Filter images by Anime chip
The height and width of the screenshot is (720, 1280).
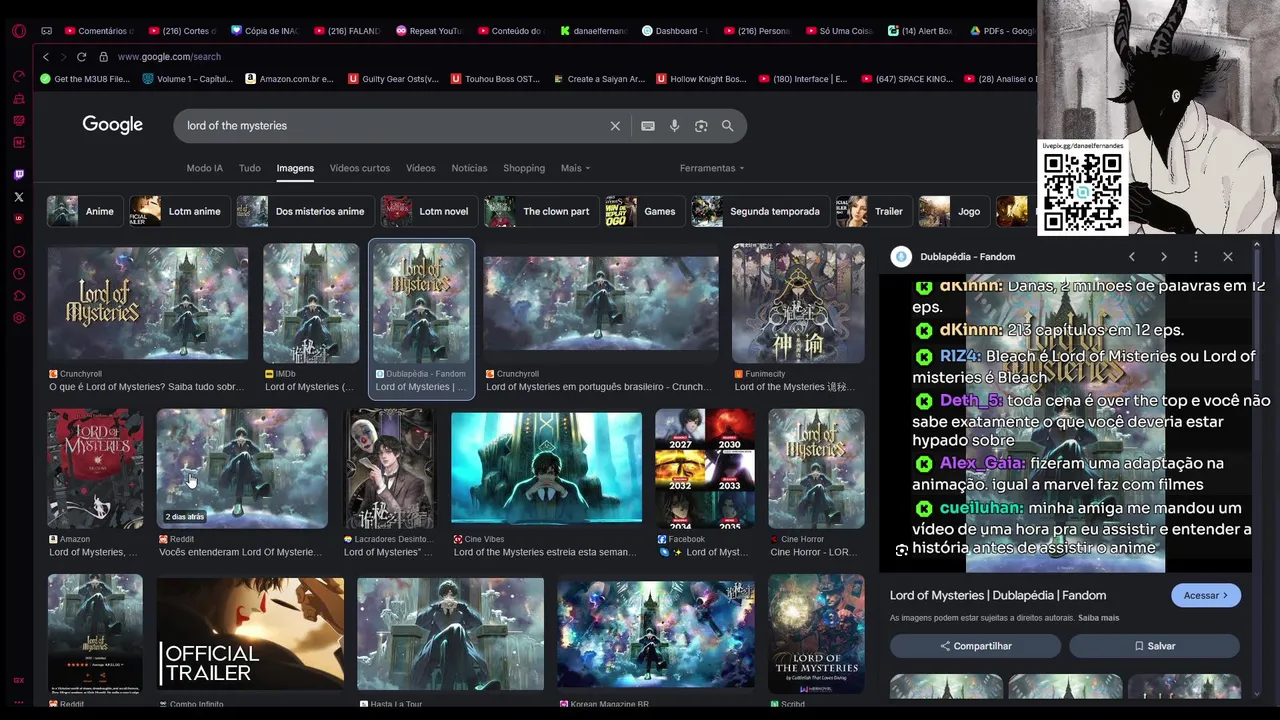(x=84, y=211)
